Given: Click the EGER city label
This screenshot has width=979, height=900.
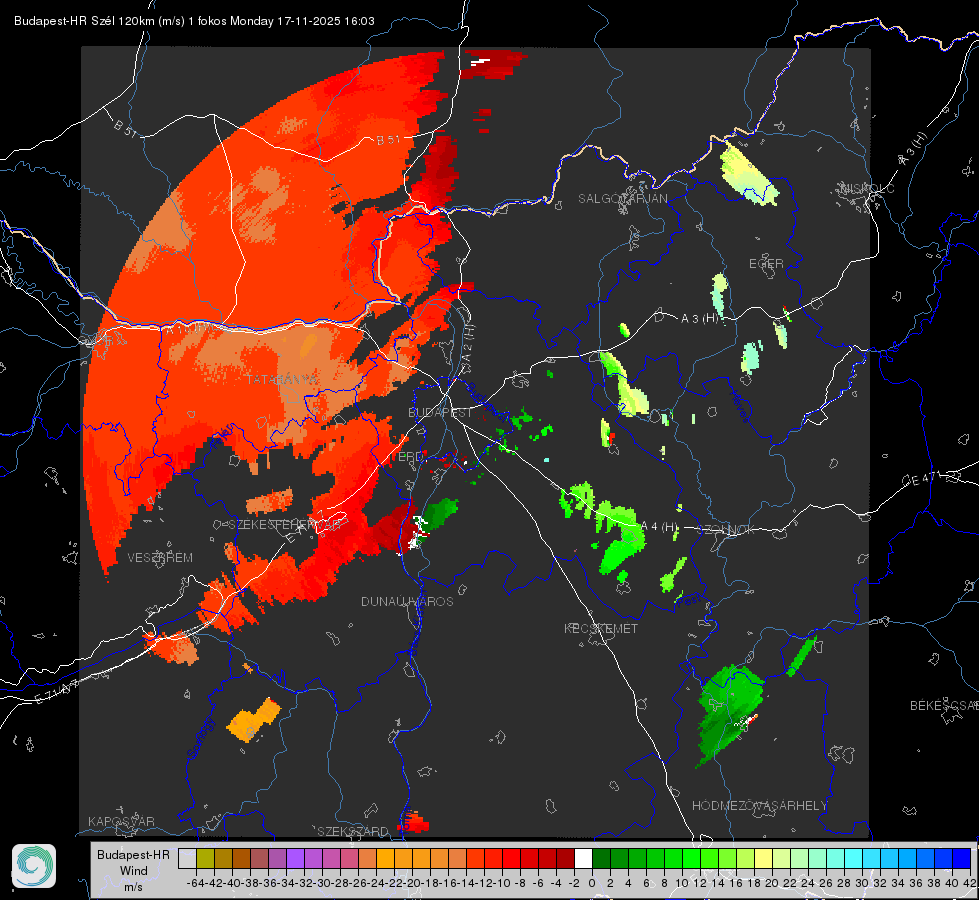Looking at the screenshot, I should (x=766, y=264).
